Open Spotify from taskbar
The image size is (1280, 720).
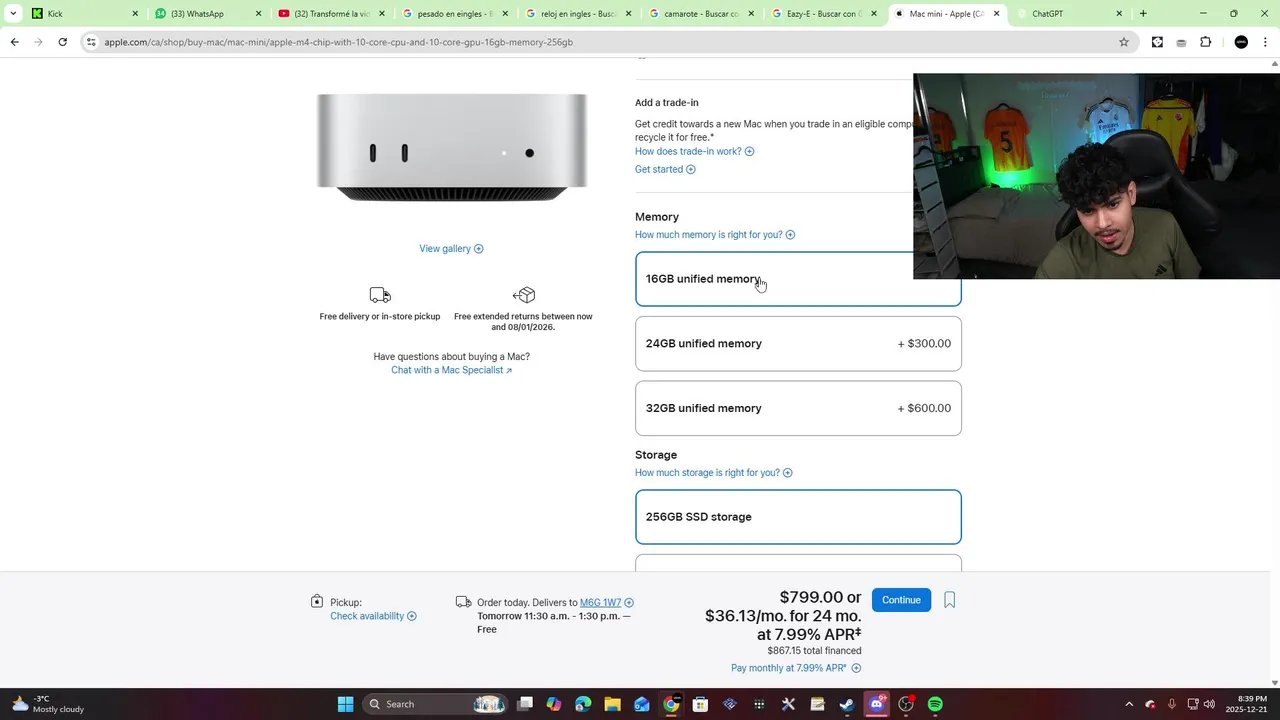point(935,704)
